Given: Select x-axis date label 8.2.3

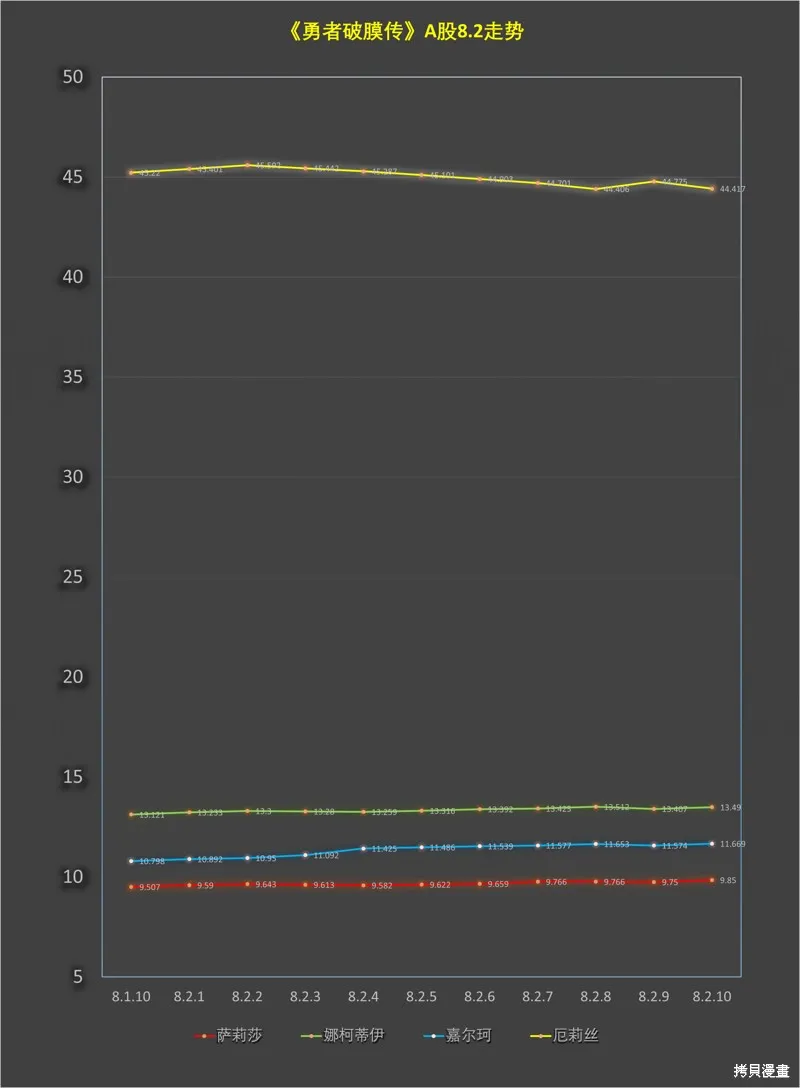Looking at the screenshot, I should tap(305, 996).
